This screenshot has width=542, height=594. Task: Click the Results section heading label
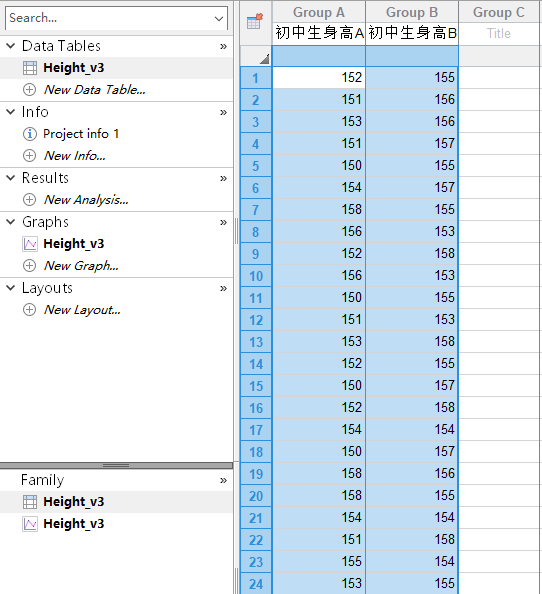pos(45,178)
